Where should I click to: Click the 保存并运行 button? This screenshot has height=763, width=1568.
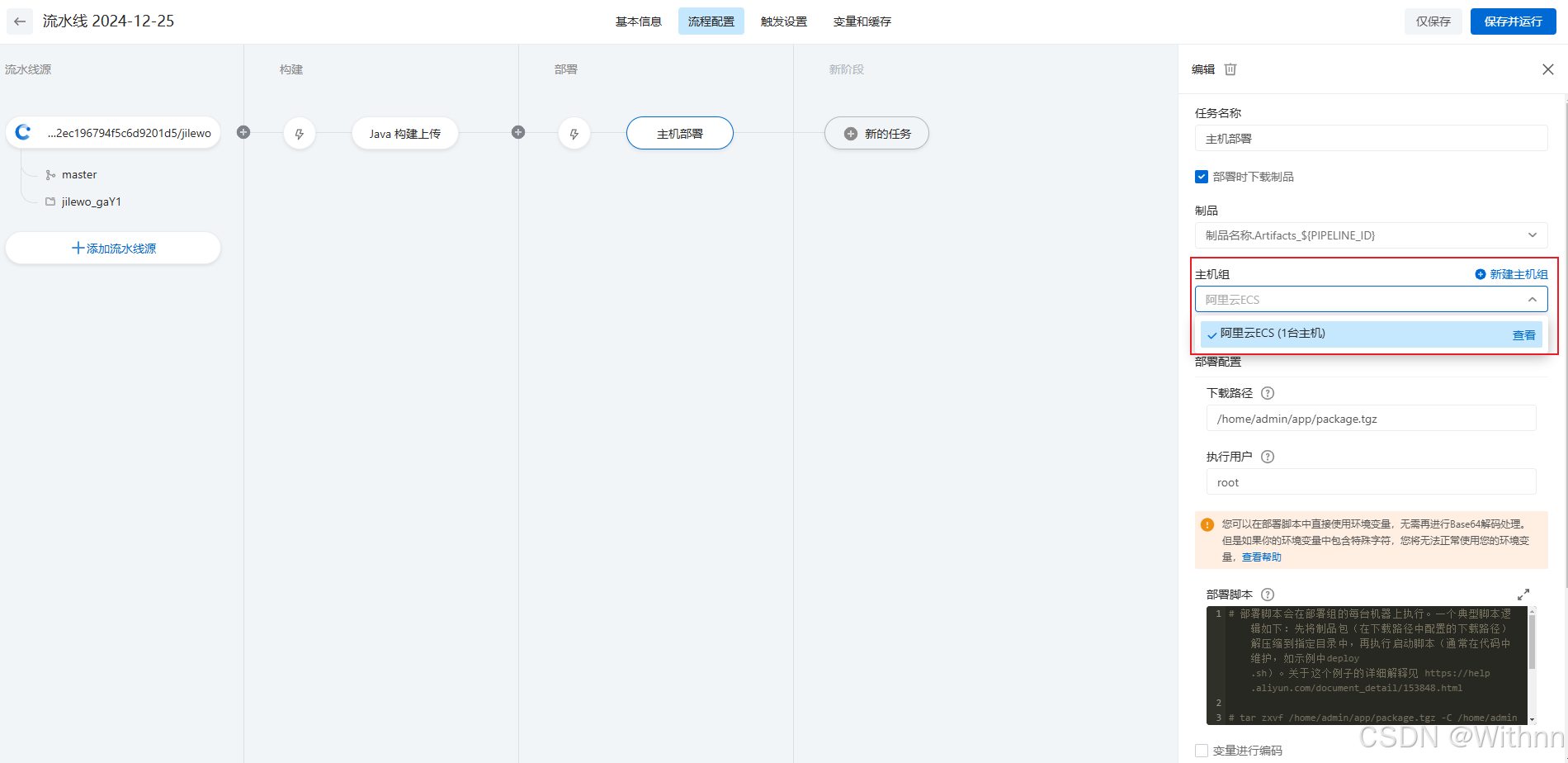(x=1513, y=21)
